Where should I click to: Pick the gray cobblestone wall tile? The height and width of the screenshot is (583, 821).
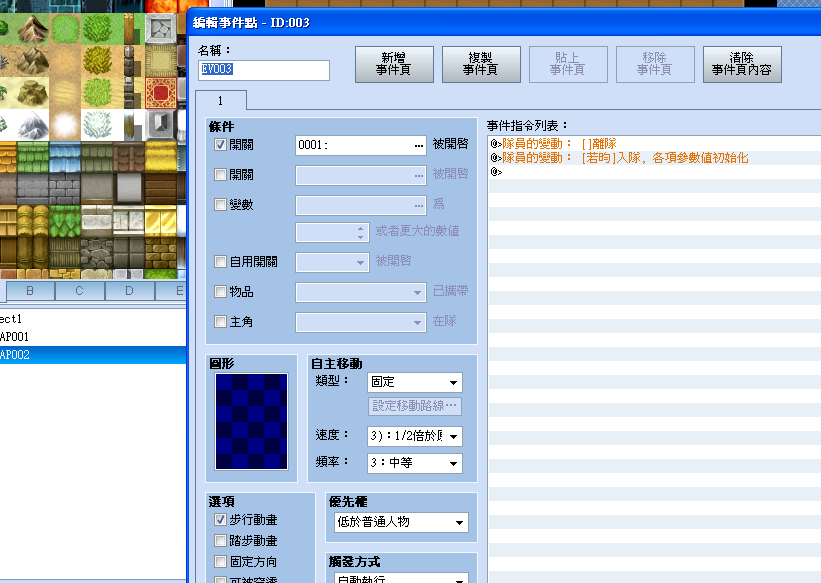pyautogui.click(x=96, y=252)
